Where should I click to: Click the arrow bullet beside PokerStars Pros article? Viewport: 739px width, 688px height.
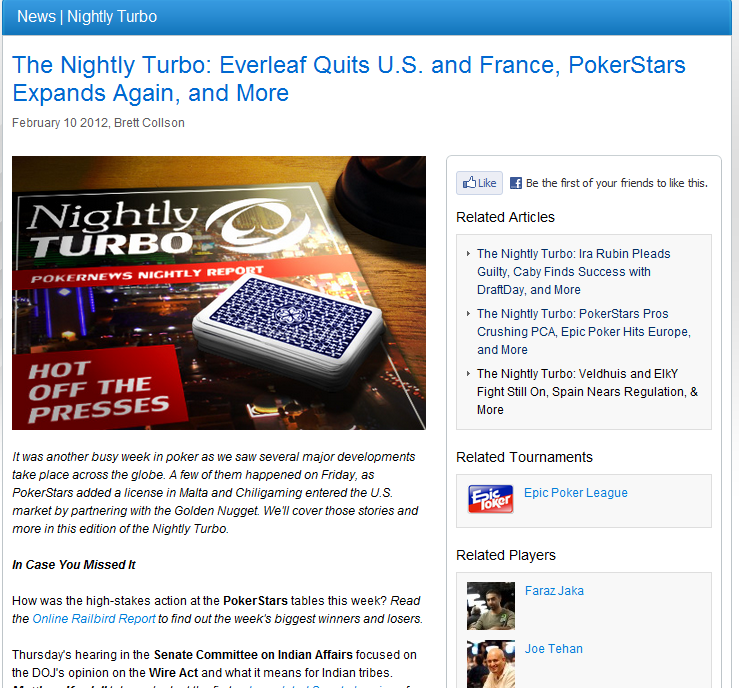pyautogui.click(x=468, y=313)
